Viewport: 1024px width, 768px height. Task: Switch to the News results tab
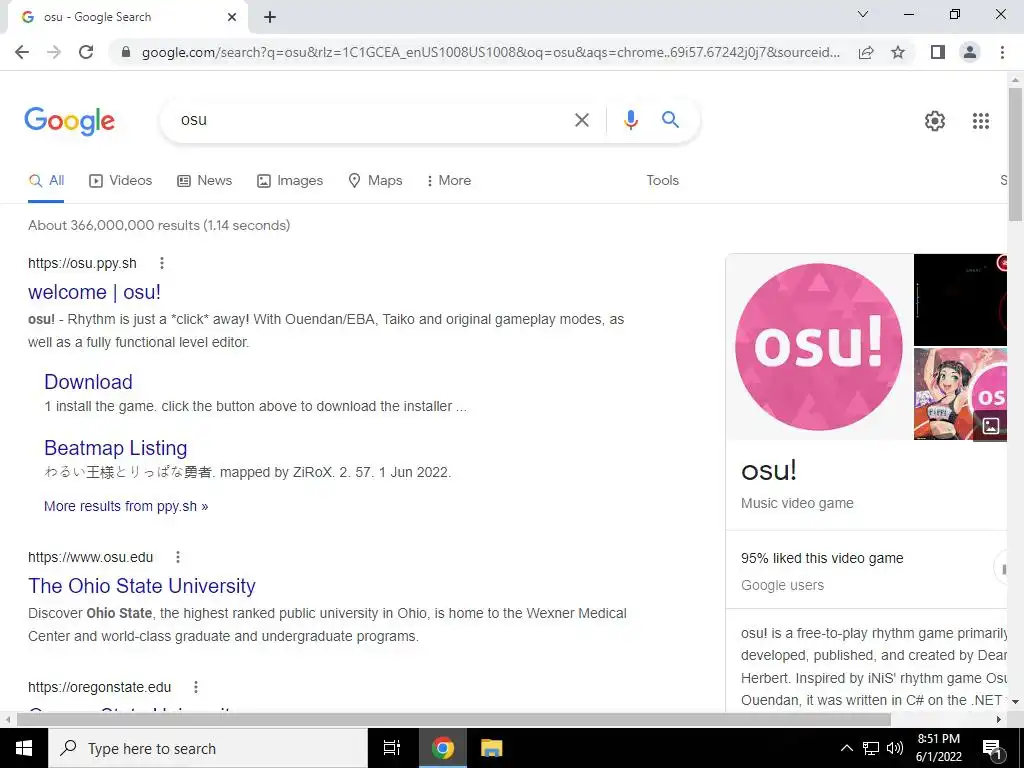(204, 181)
